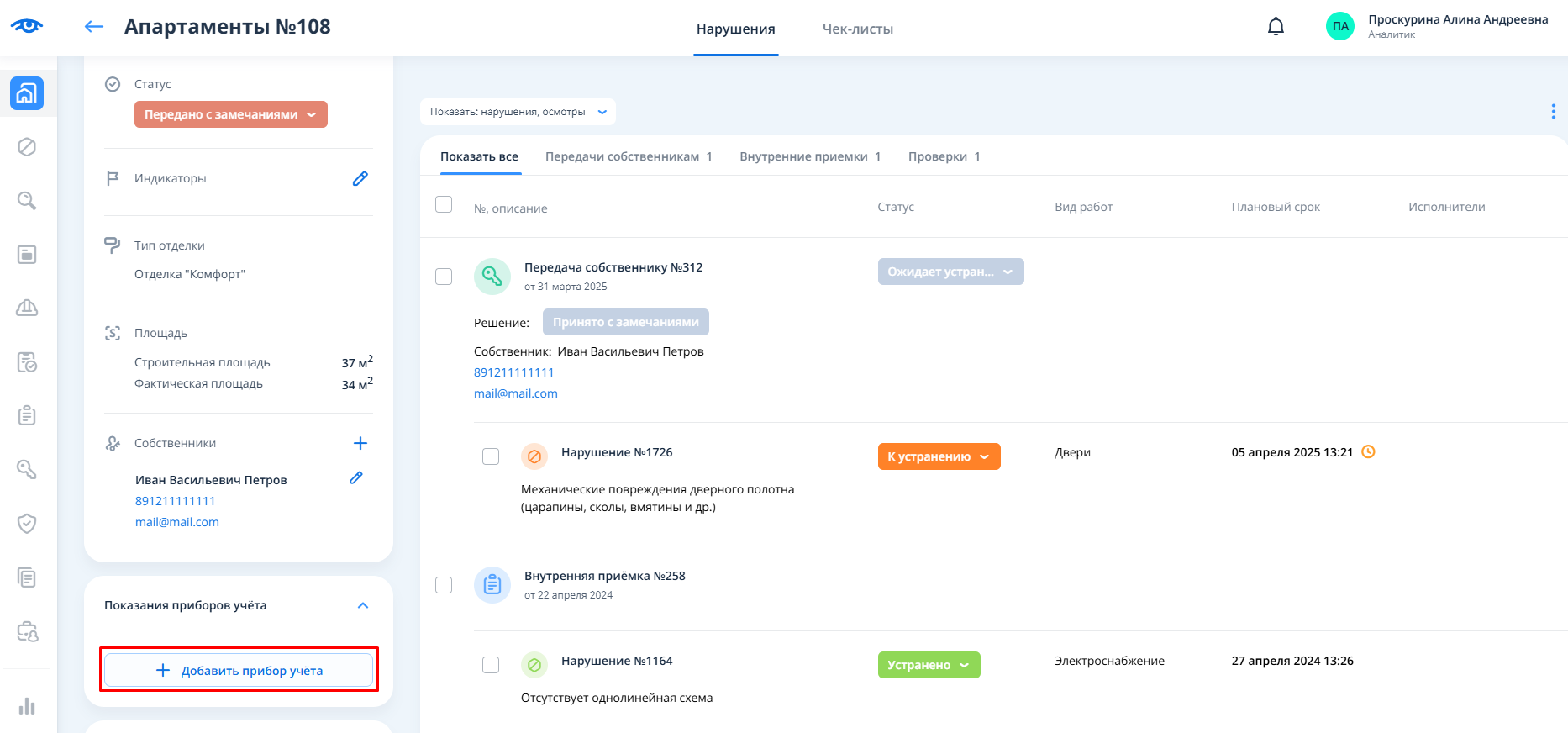The image size is (1568, 733).
Task: Open the mail@mail.com link in the owner panel
Action: point(177,522)
